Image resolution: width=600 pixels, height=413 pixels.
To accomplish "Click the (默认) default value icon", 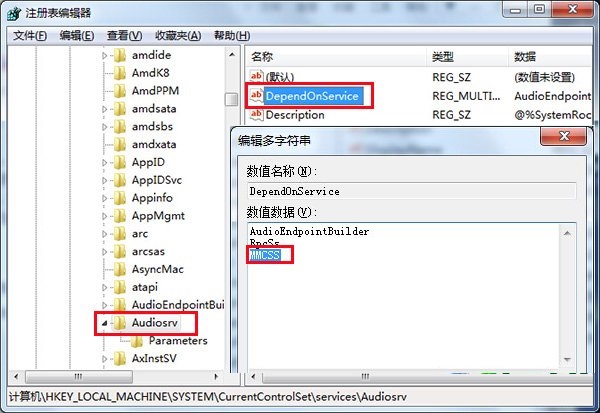I will click(256, 77).
